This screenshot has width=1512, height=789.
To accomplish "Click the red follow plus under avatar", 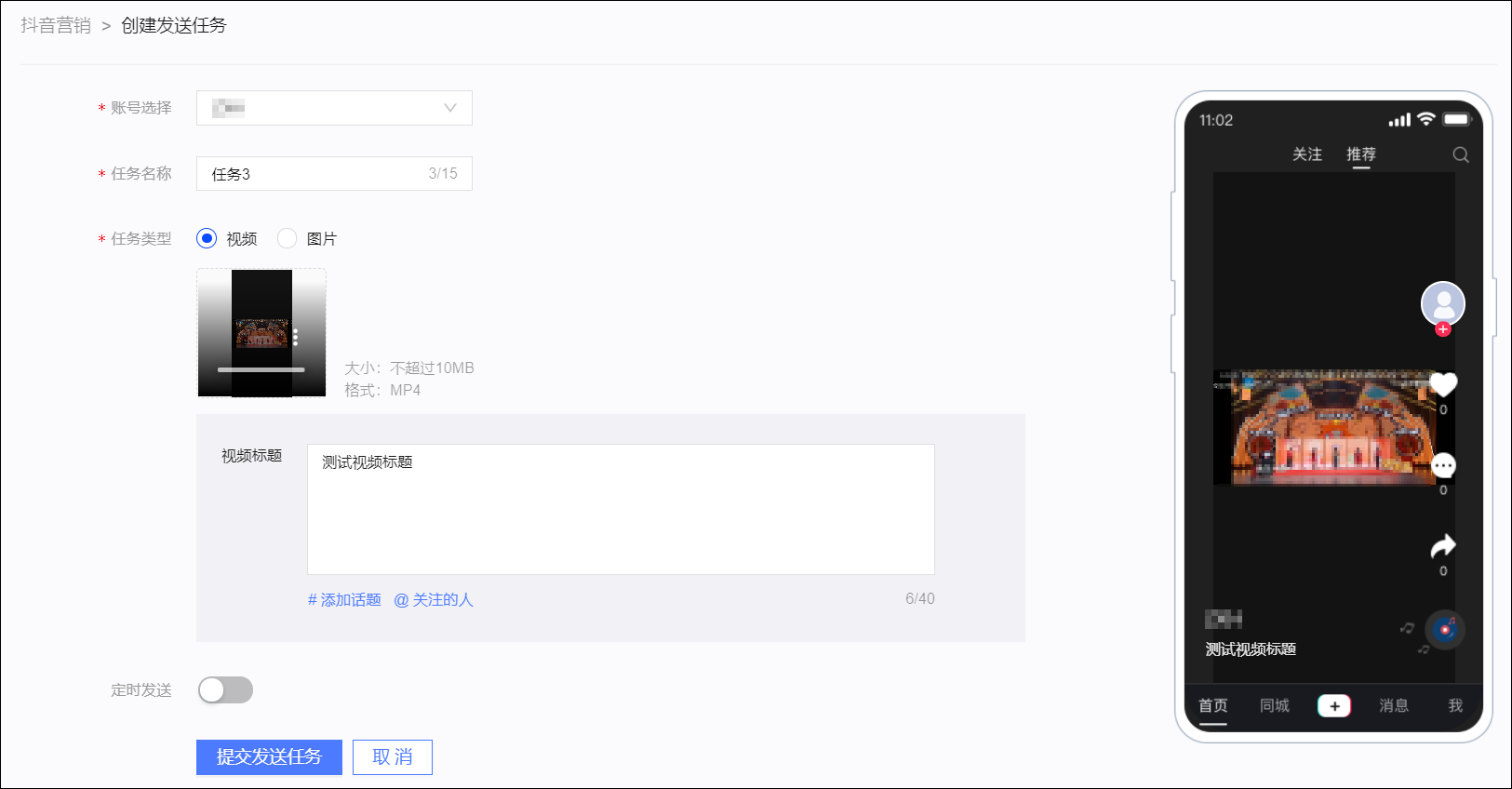I will 1443,329.
